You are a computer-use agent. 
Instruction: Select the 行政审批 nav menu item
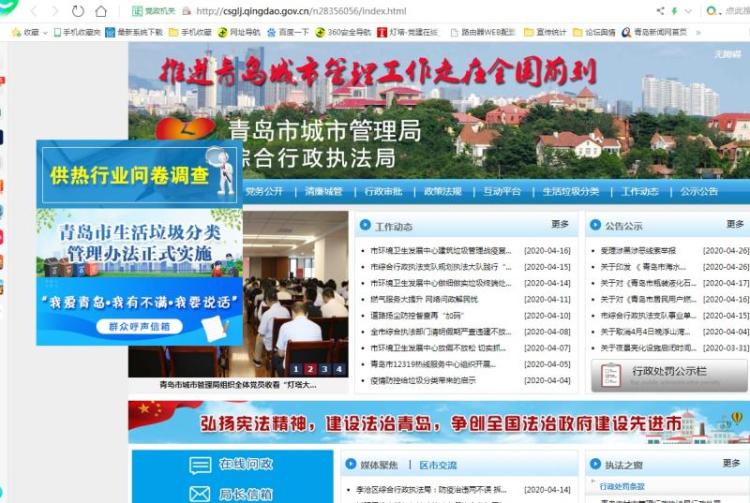tap(383, 191)
